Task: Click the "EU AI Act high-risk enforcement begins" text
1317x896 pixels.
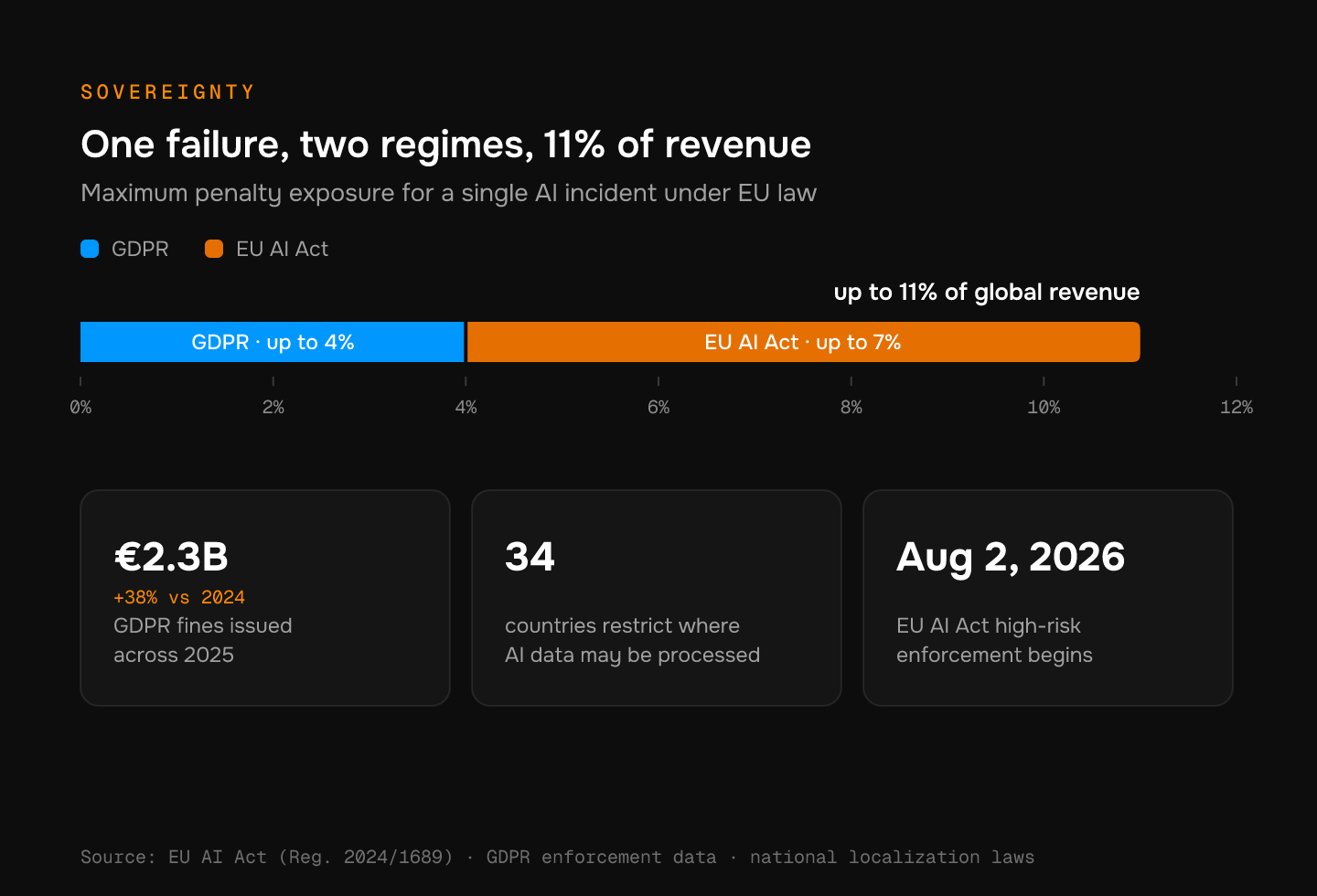Action: click(x=994, y=640)
